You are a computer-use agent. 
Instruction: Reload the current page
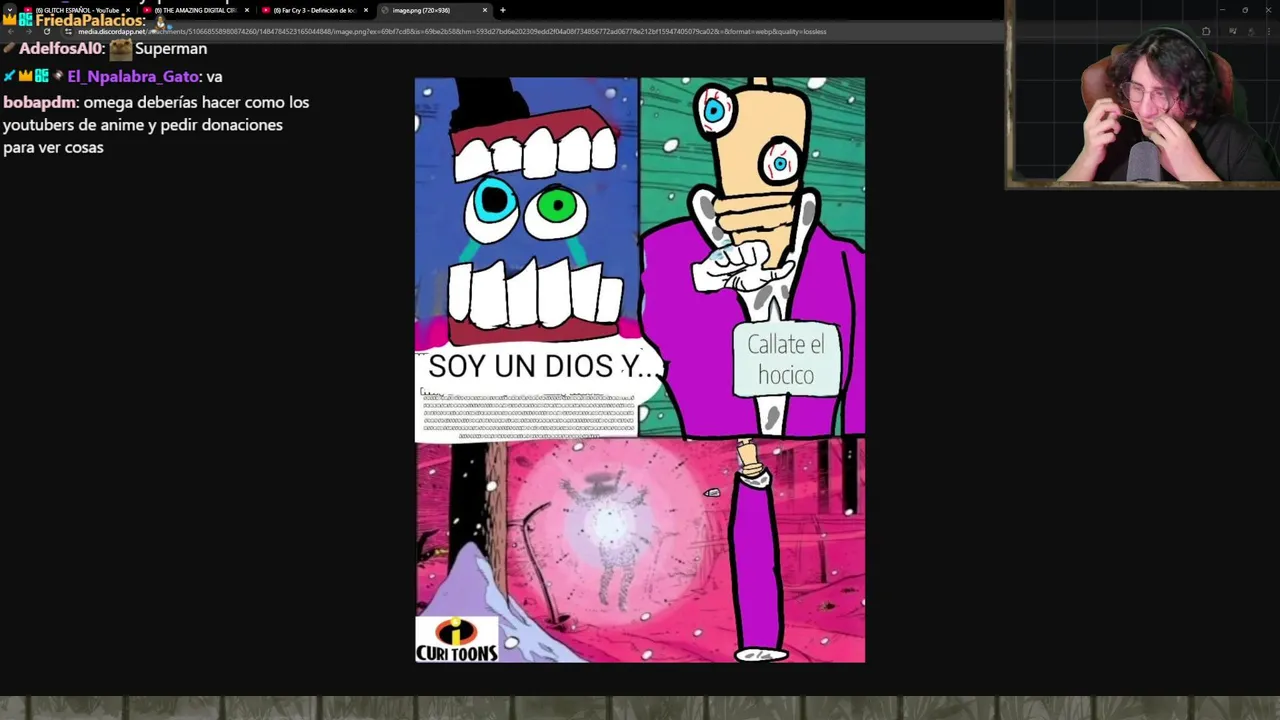coord(46,31)
